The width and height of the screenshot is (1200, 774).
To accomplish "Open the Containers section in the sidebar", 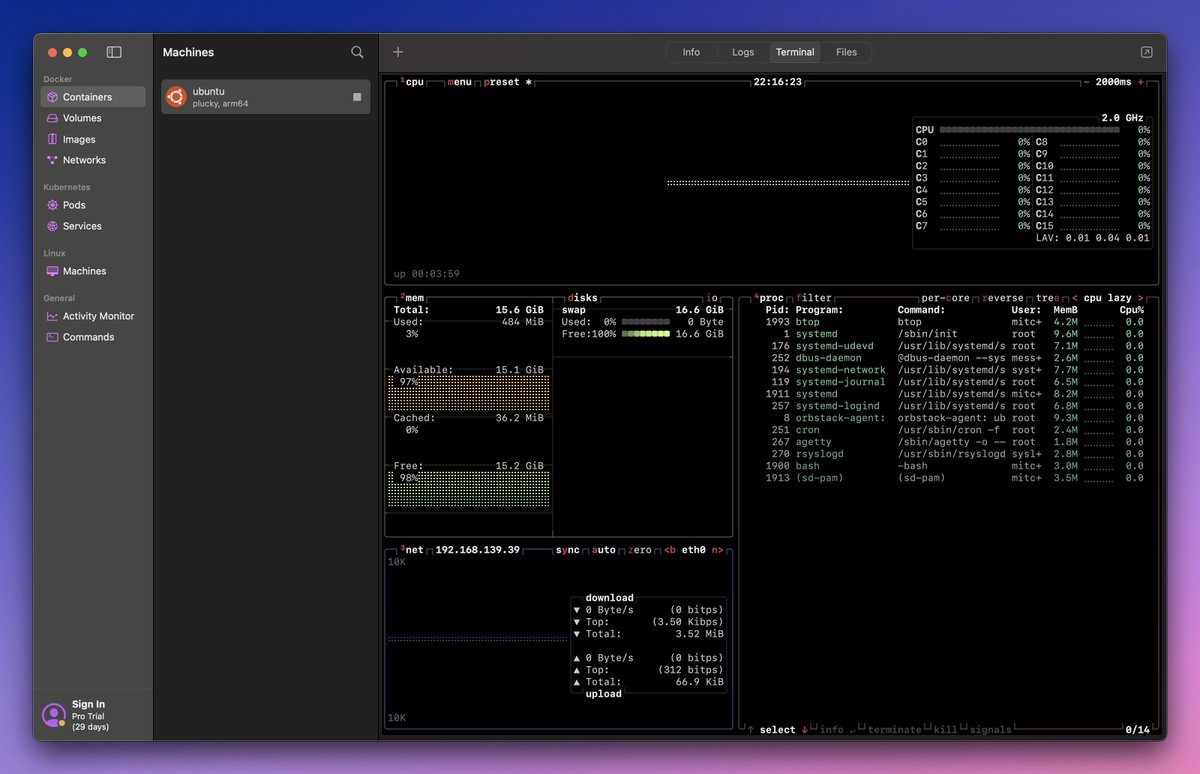I will pos(92,96).
